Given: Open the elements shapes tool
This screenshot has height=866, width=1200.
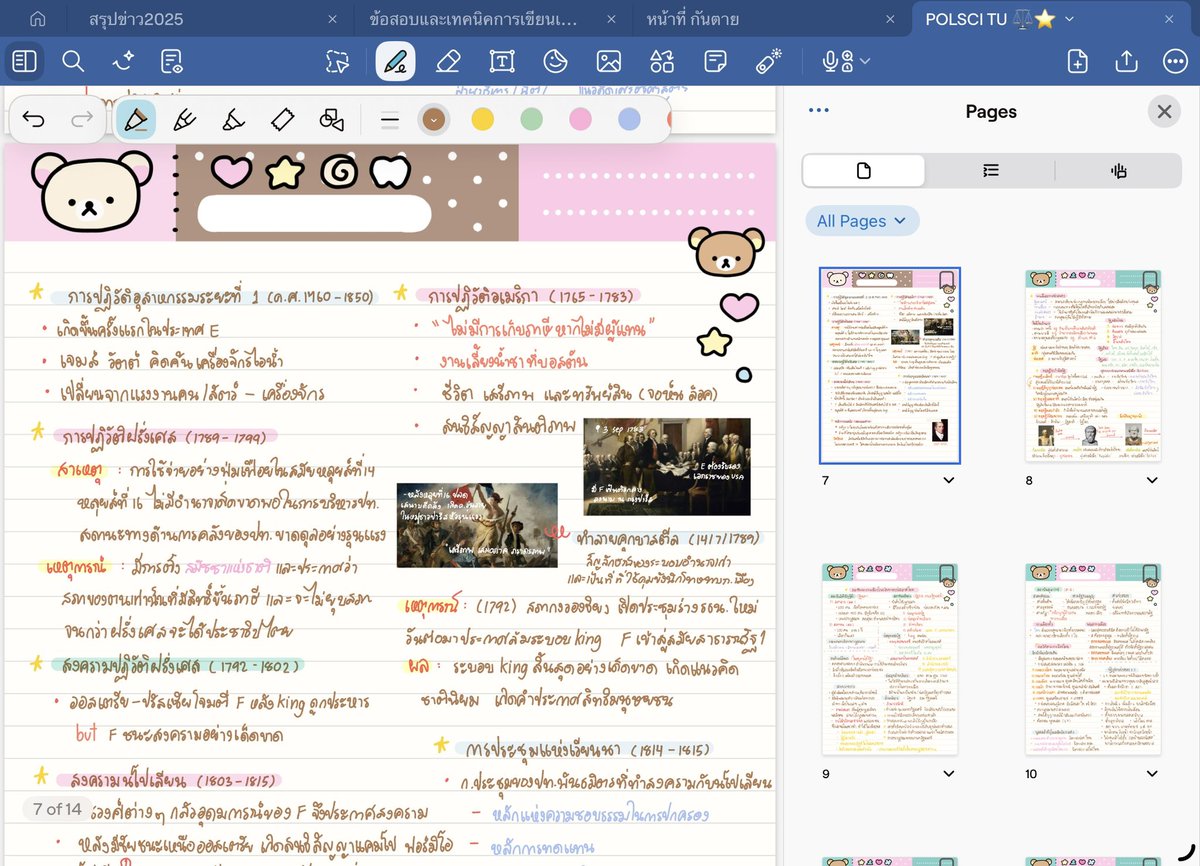Looking at the screenshot, I should click(662, 62).
